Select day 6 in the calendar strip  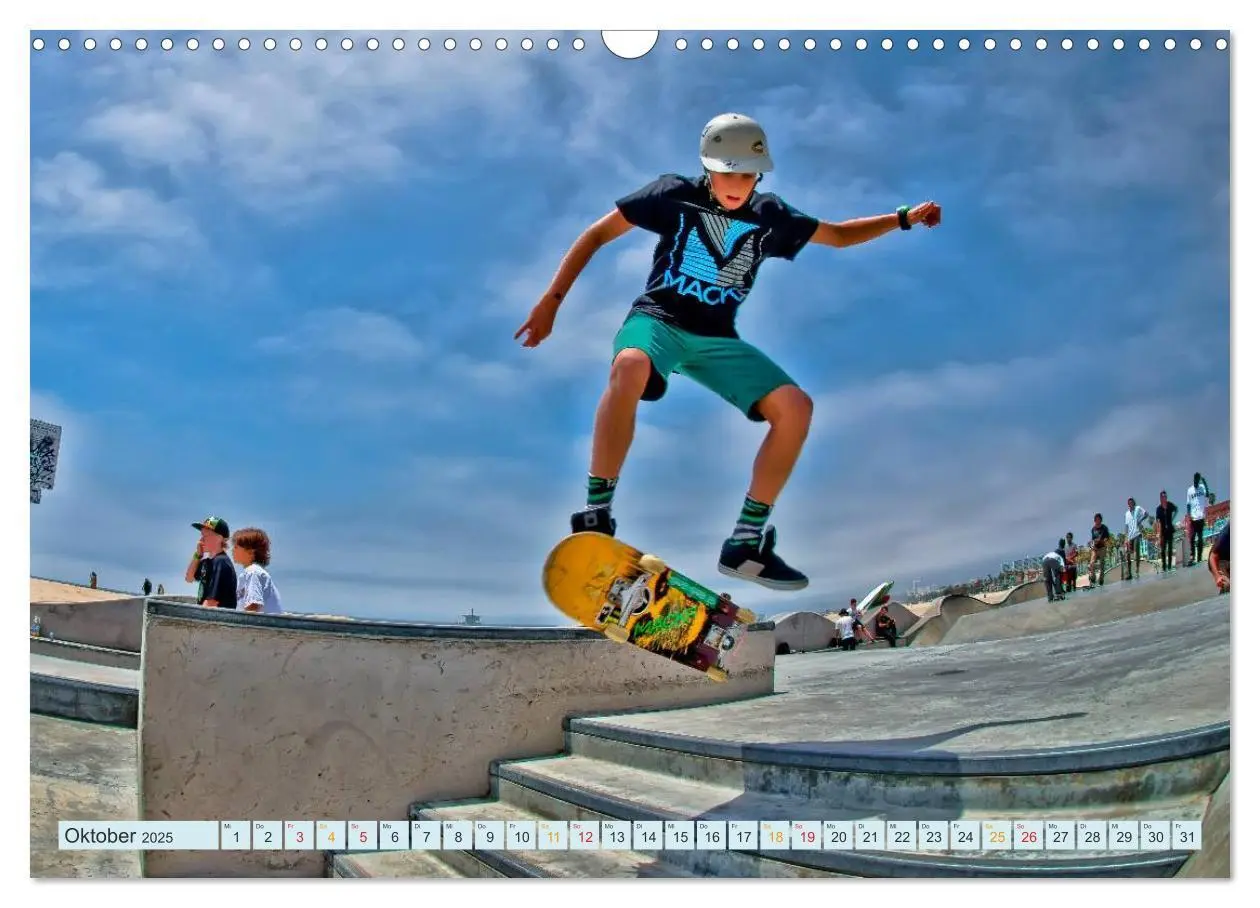[x=394, y=836]
